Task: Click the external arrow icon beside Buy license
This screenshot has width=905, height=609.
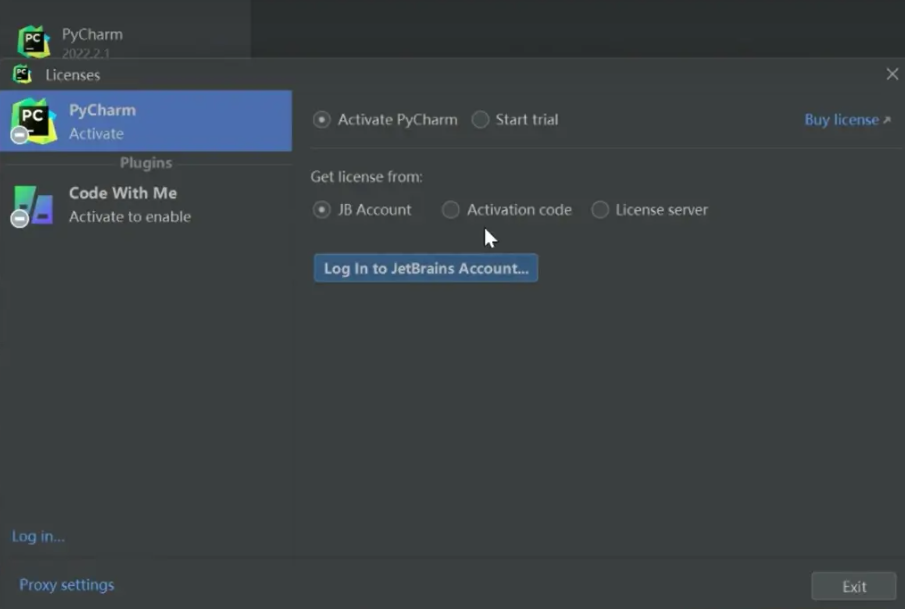Action: pyautogui.click(x=886, y=120)
